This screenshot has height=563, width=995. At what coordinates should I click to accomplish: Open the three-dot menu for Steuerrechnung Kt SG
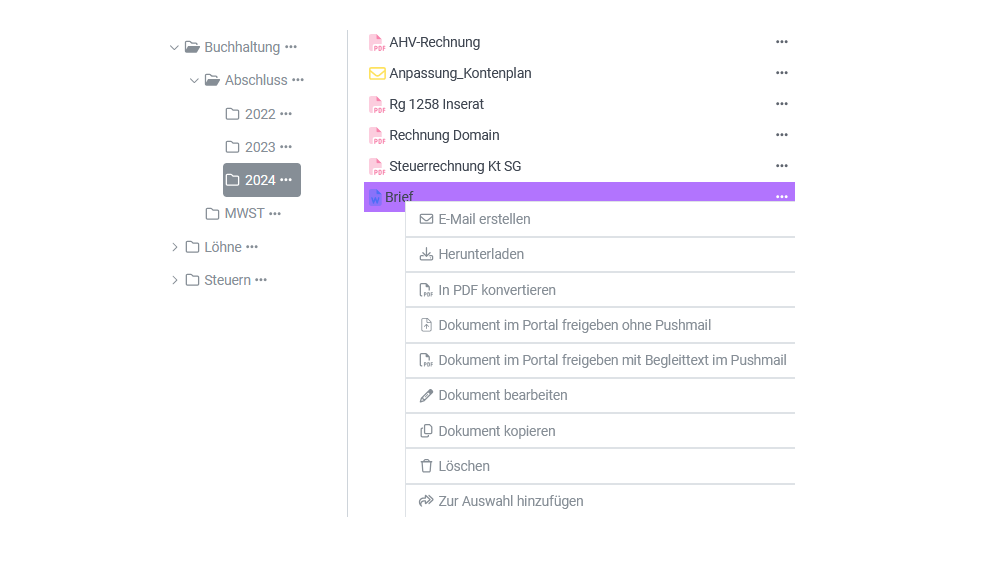point(782,166)
